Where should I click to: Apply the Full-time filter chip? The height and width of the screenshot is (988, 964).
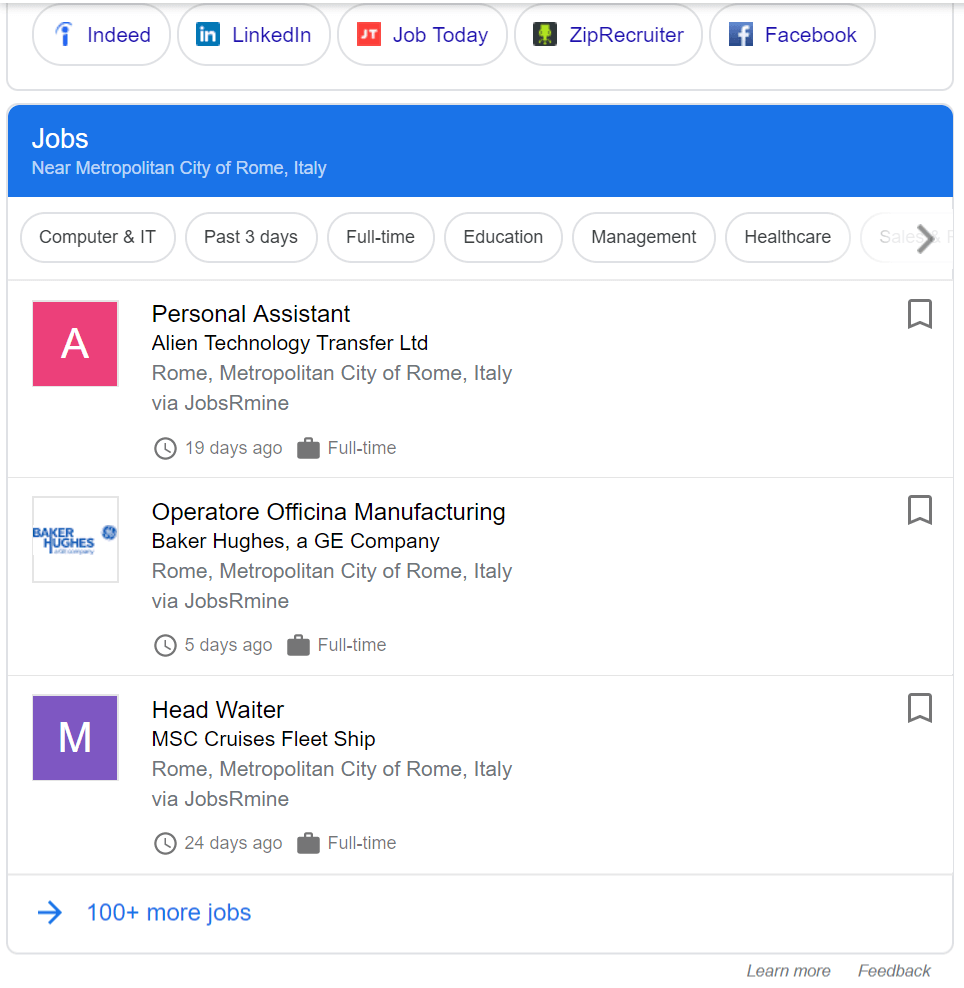click(381, 238)
